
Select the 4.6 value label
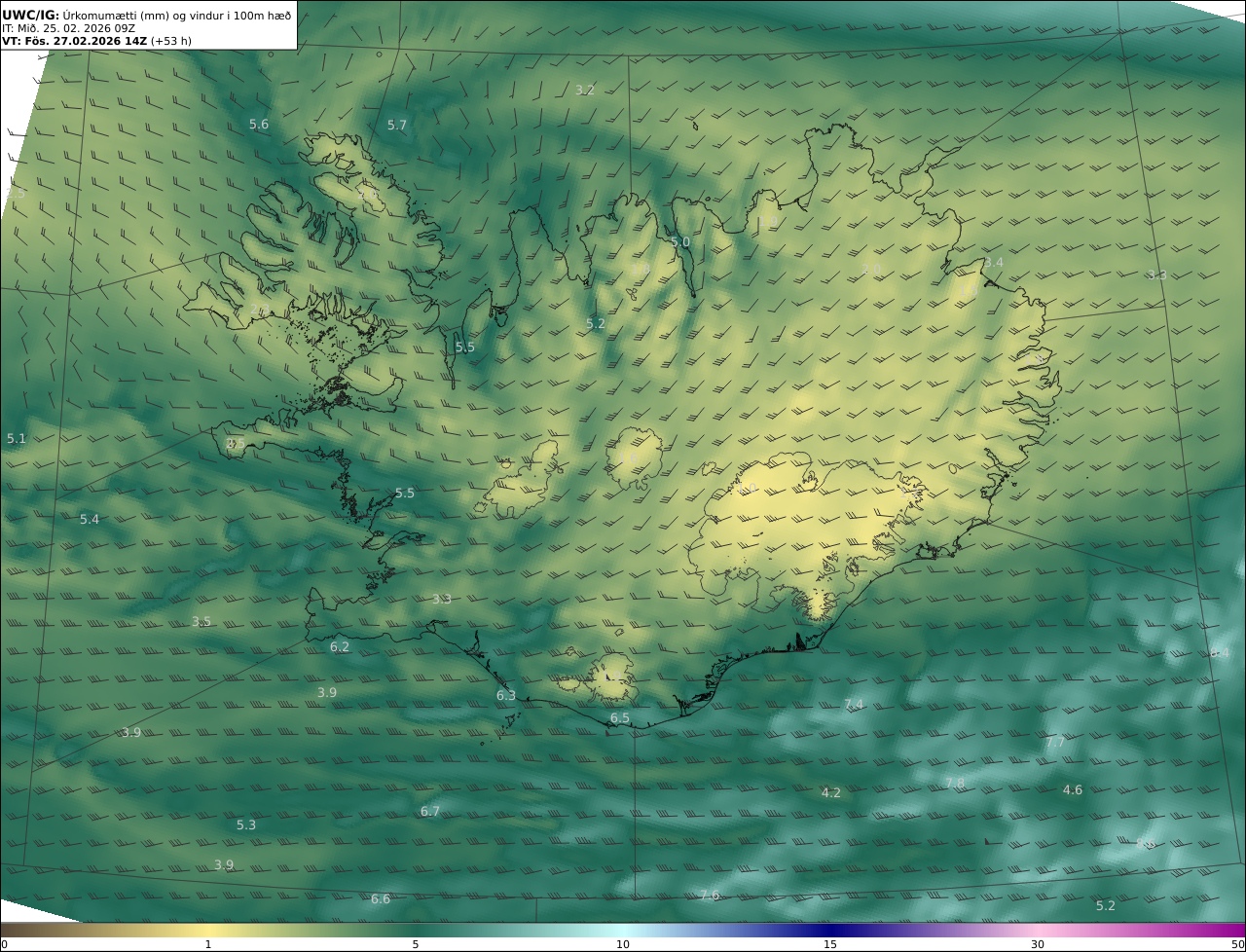pyautogui.click(x=1073, y=789)
